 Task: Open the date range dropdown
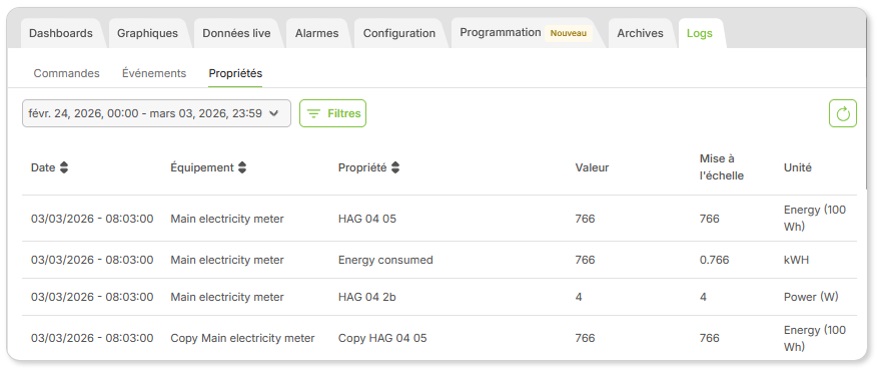(x=156, y=113)
